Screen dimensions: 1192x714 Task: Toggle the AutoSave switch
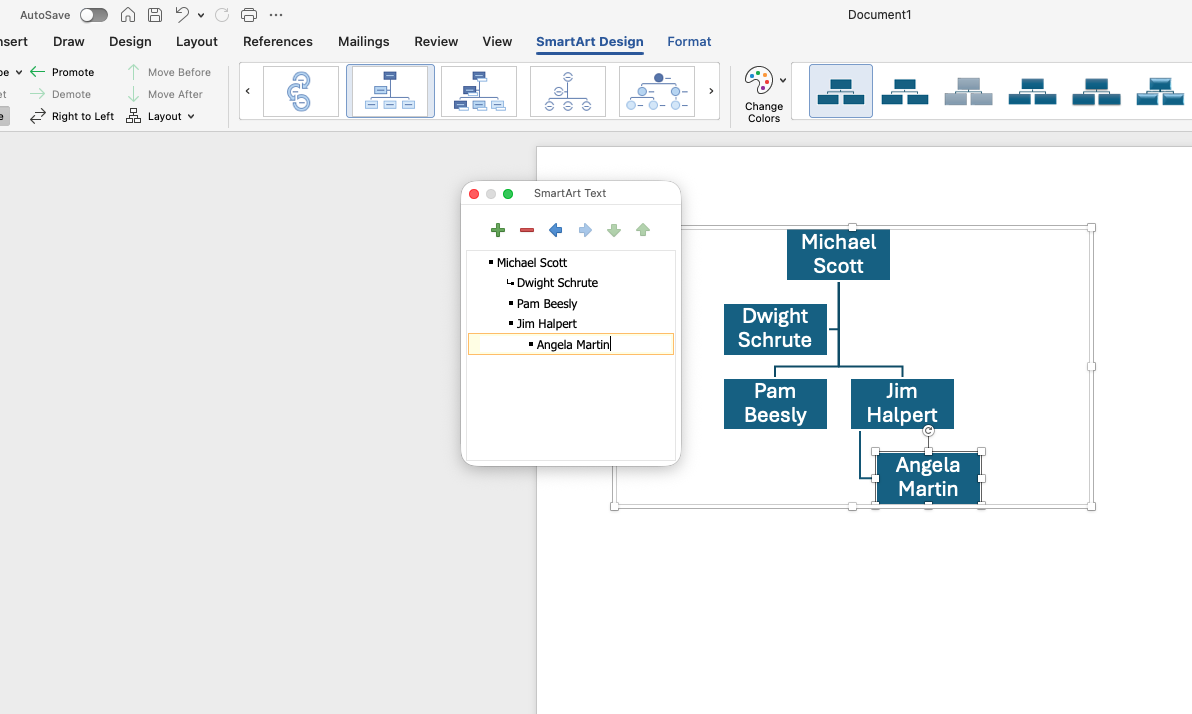(94, 14)
